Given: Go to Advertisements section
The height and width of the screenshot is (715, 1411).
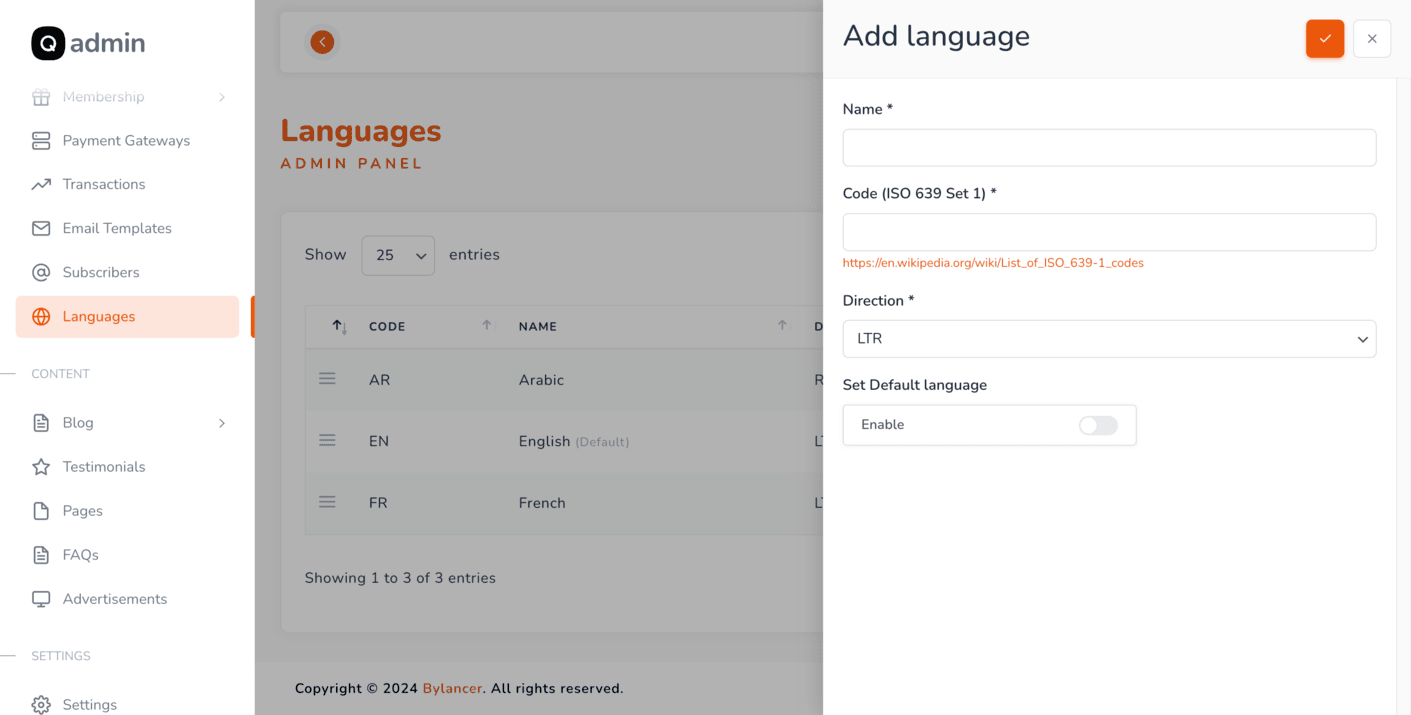Looking at the screenshot, I should click(x=127, y=599).
